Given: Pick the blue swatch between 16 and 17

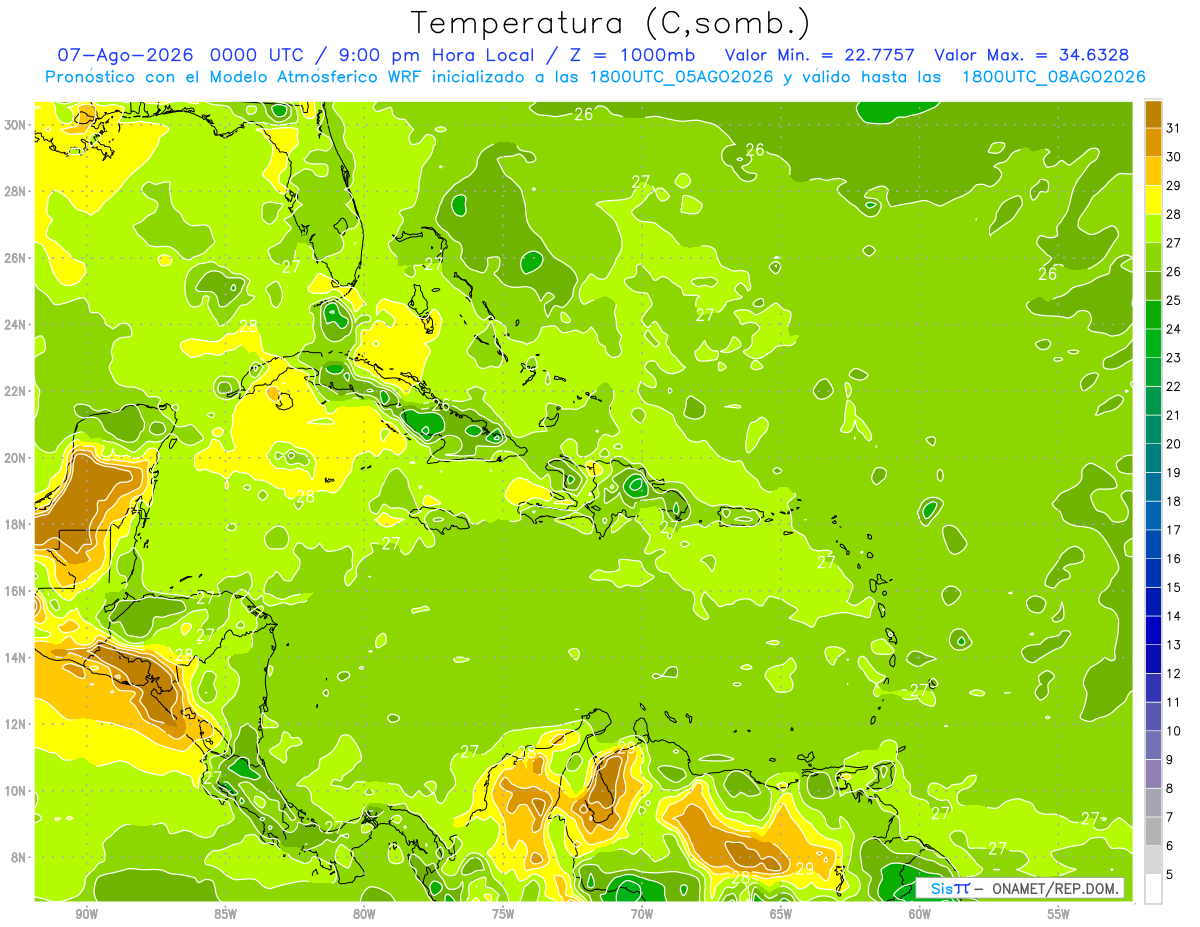Looking at the screenshot, I should pos(1153,543).
